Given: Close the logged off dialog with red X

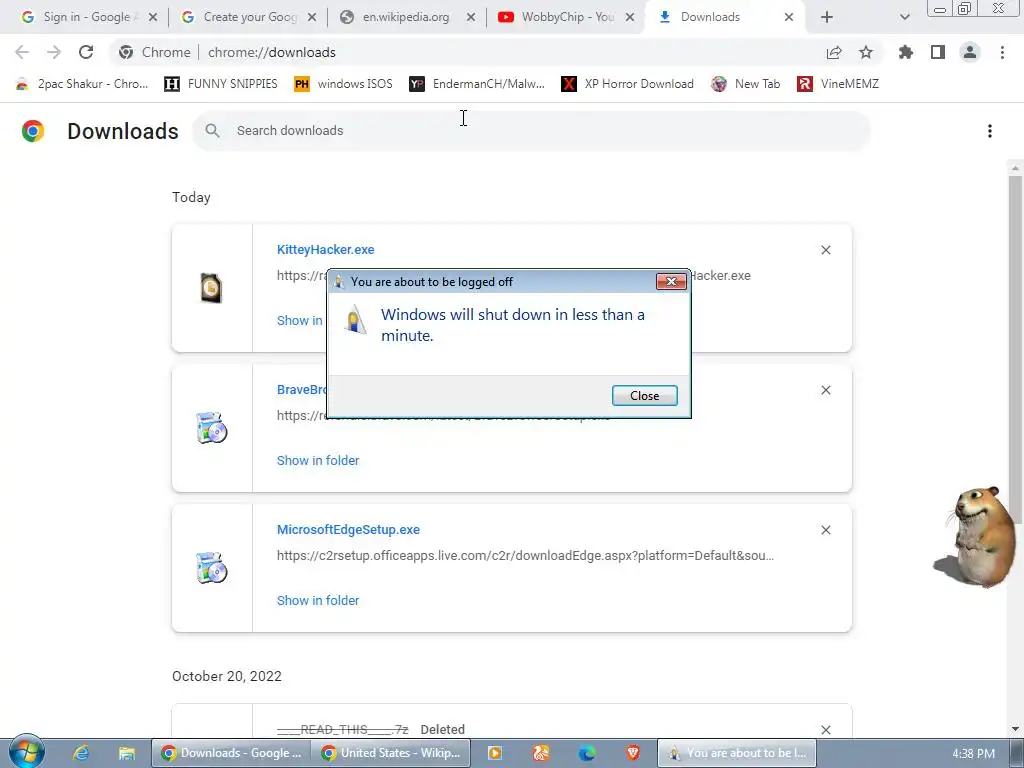Looking at the screenshot, I should (671, 281).
